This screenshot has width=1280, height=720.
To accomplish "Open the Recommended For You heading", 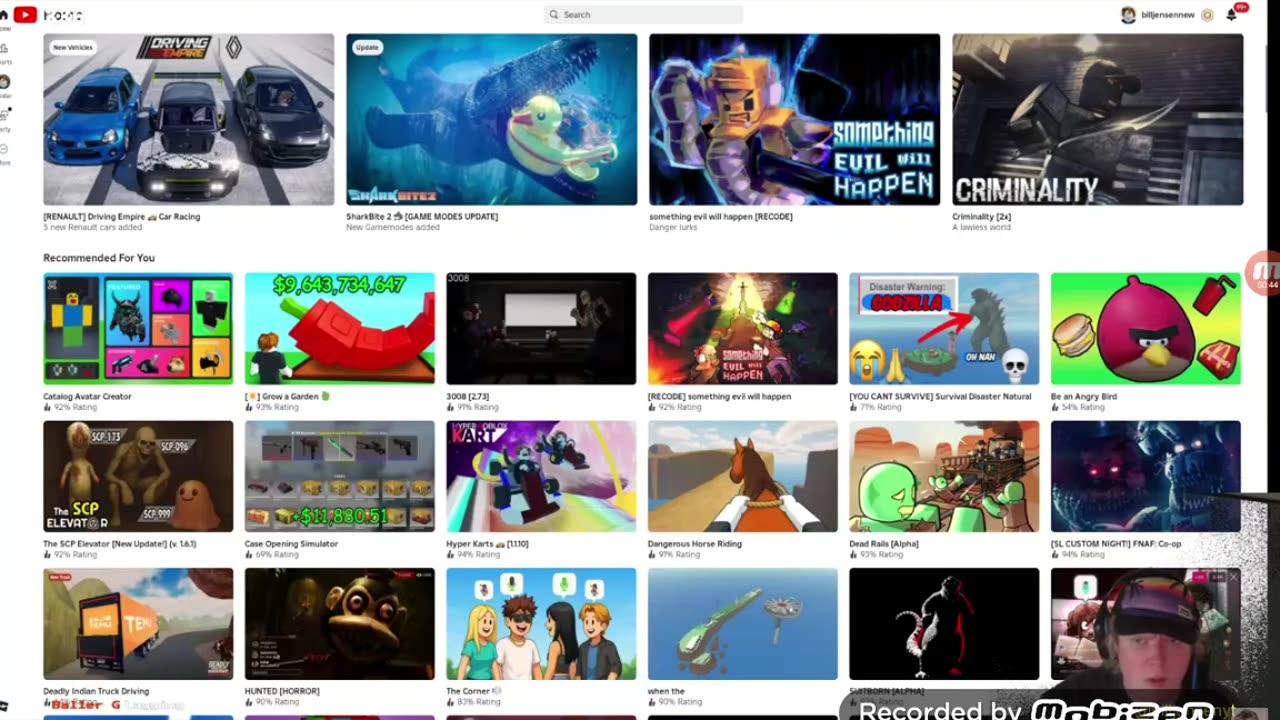I will pos(99,258).
